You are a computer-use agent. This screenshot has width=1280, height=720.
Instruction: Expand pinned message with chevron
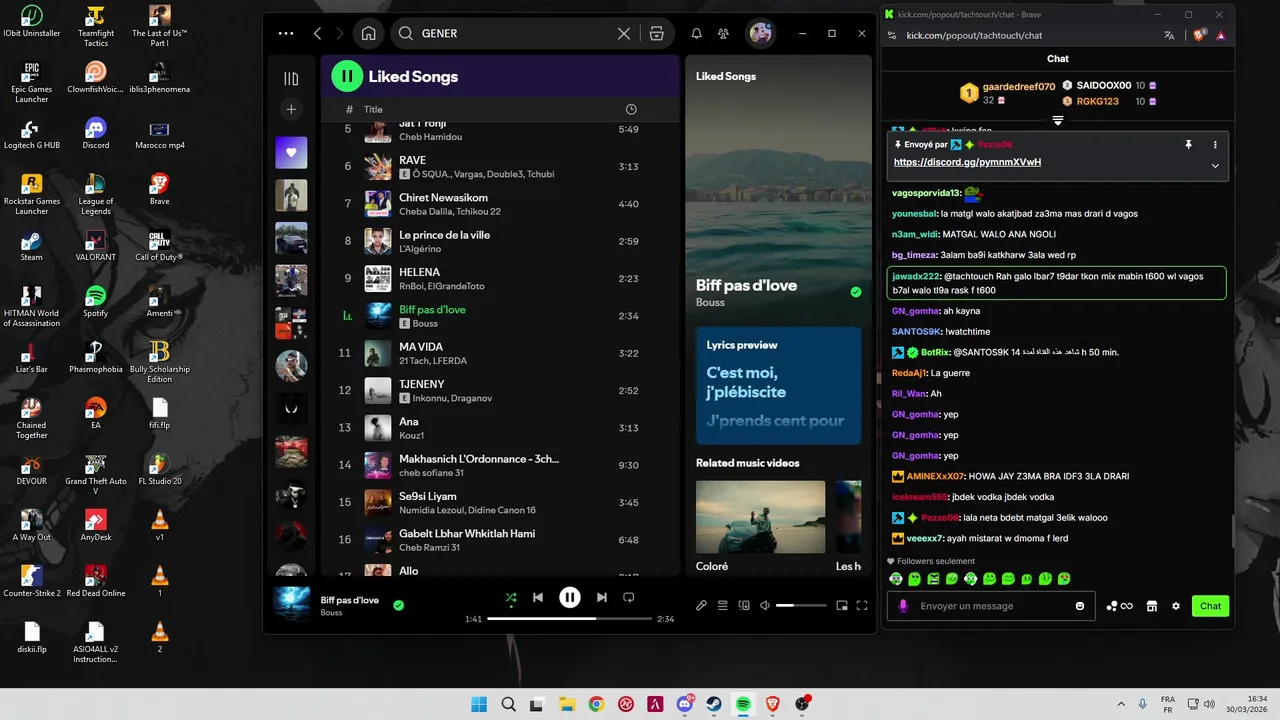[x=1215, y=166]
